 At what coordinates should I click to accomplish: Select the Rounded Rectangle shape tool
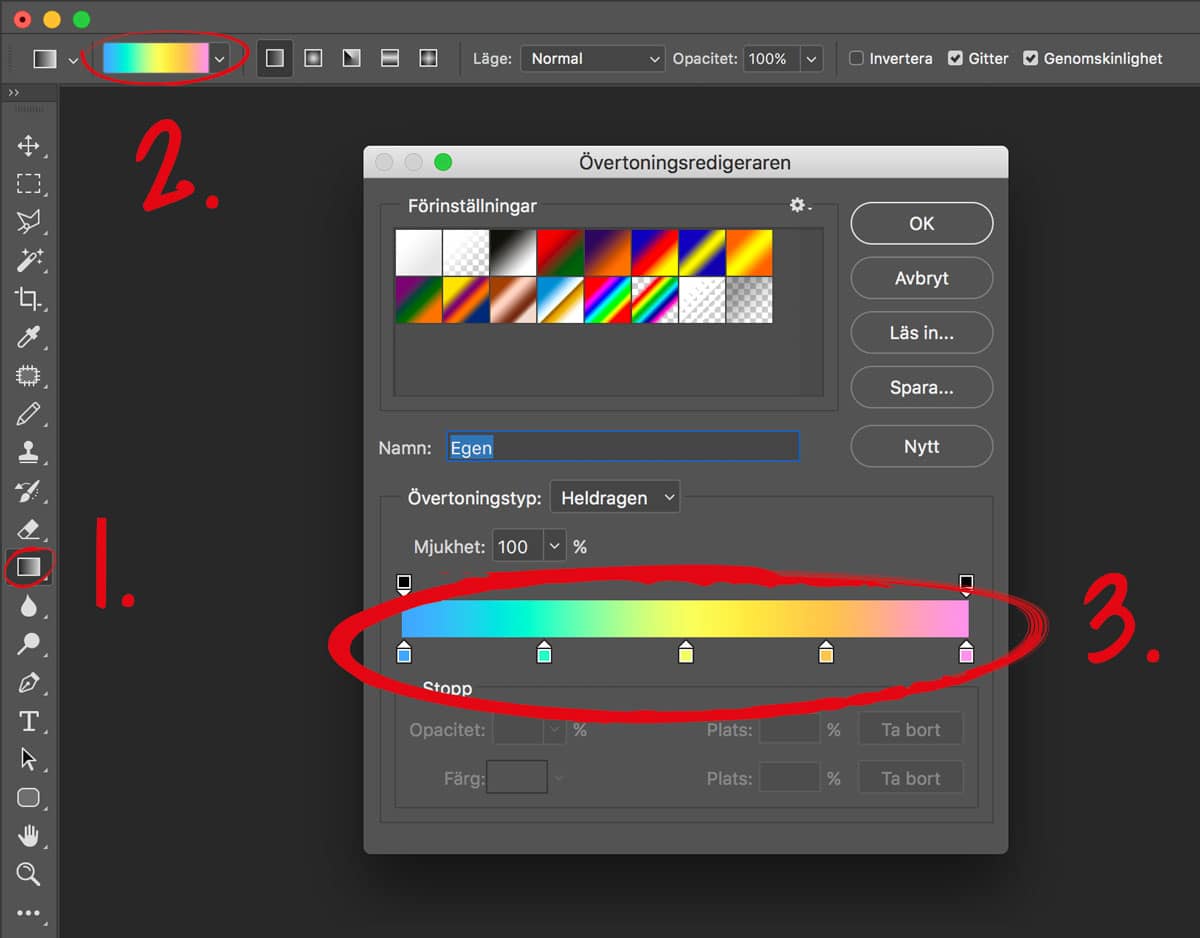28,797
